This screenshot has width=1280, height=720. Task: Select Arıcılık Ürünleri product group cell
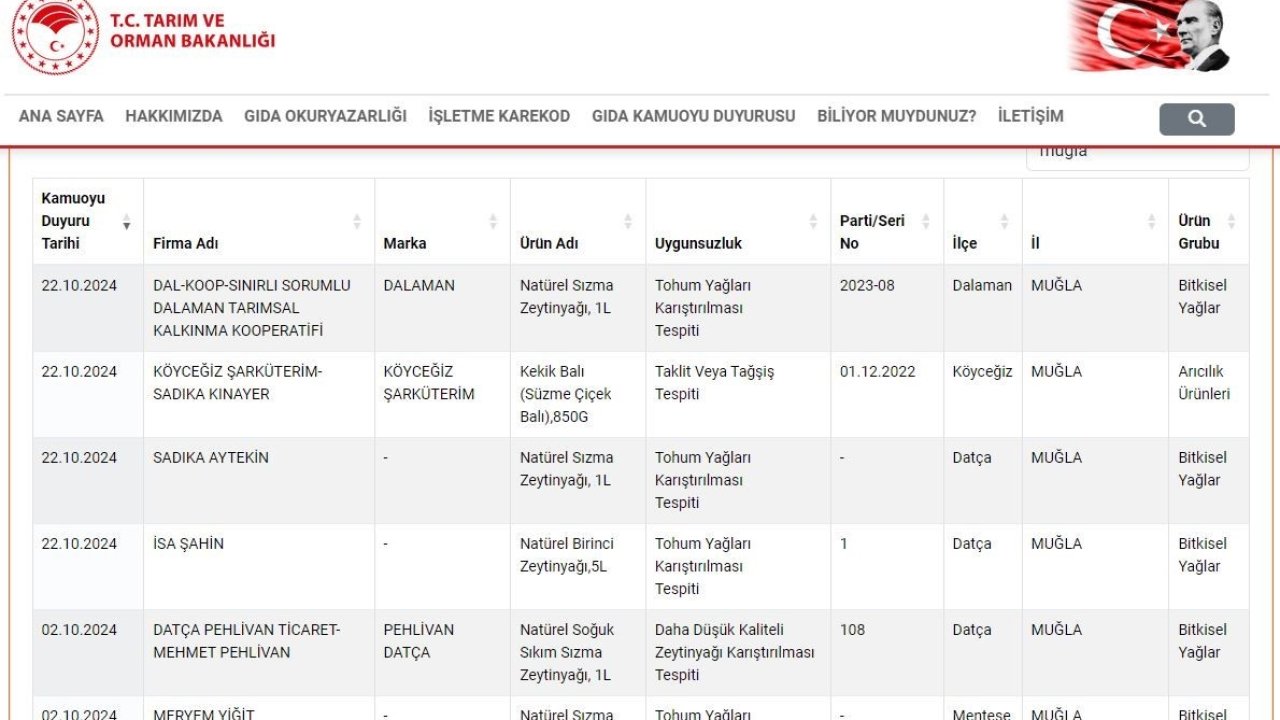pos(1208,394)
